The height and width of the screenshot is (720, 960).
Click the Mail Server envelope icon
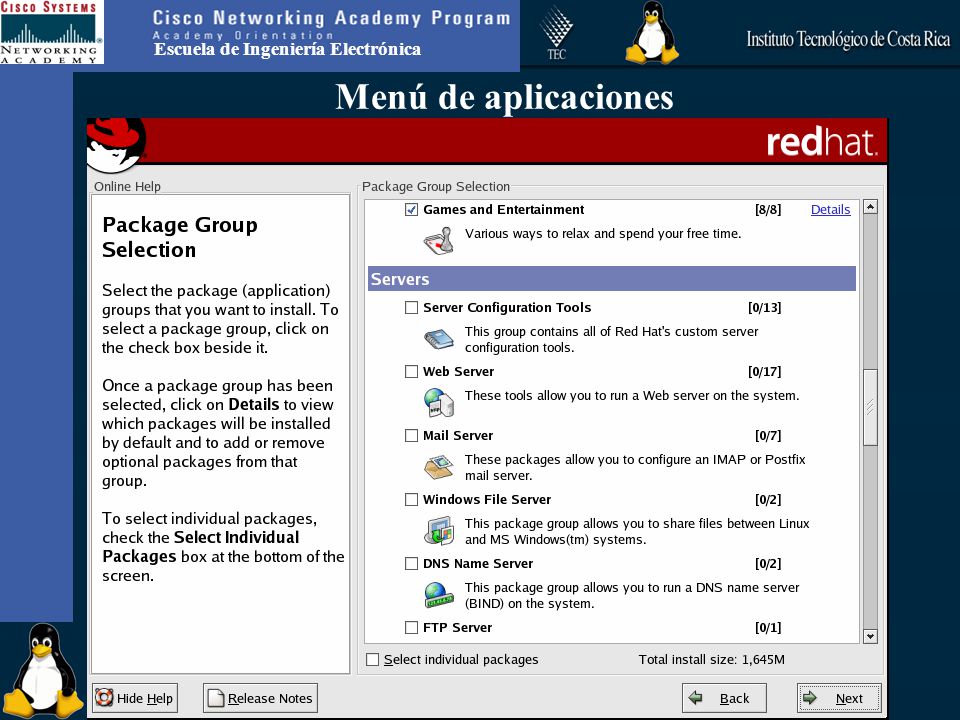(x=439, y=467)
